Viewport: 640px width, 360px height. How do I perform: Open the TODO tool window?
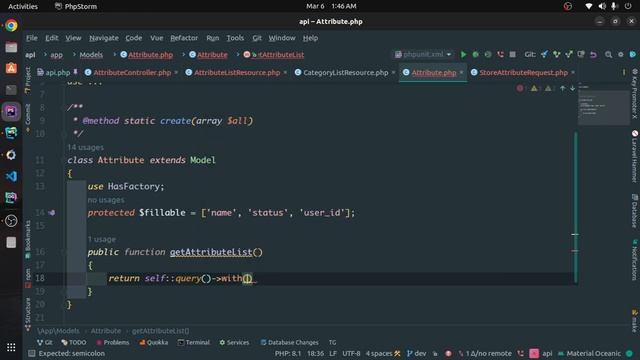click(73, 342)
